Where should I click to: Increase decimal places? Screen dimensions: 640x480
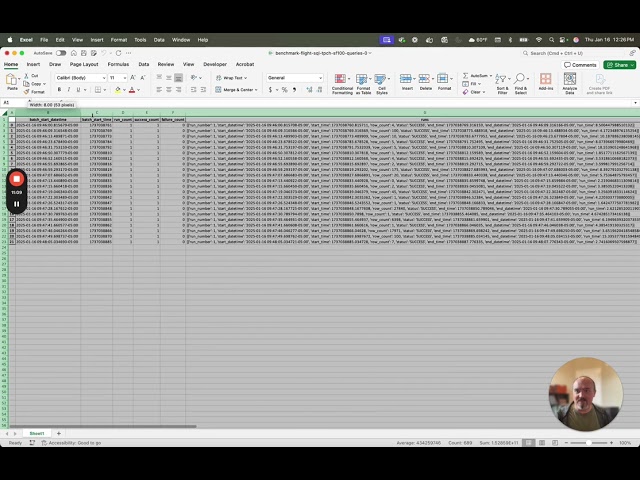point(309,89)
